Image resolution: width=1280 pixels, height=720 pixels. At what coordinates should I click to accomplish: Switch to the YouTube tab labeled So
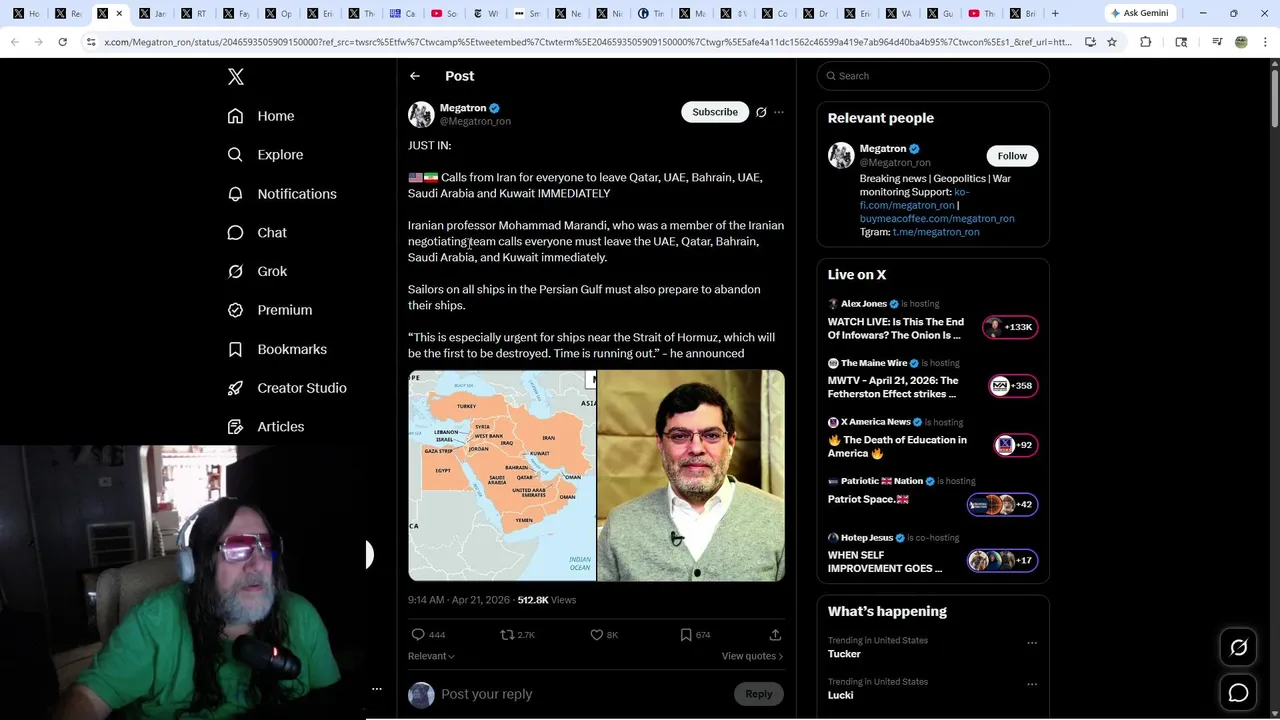pyautogui.click(x=444, y=13)
